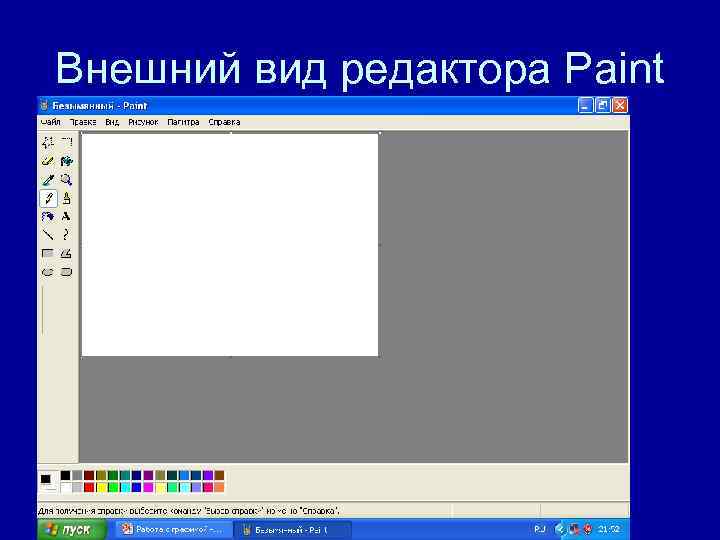Pick the light gray palette color
The image size is (720, 540).
78,487
